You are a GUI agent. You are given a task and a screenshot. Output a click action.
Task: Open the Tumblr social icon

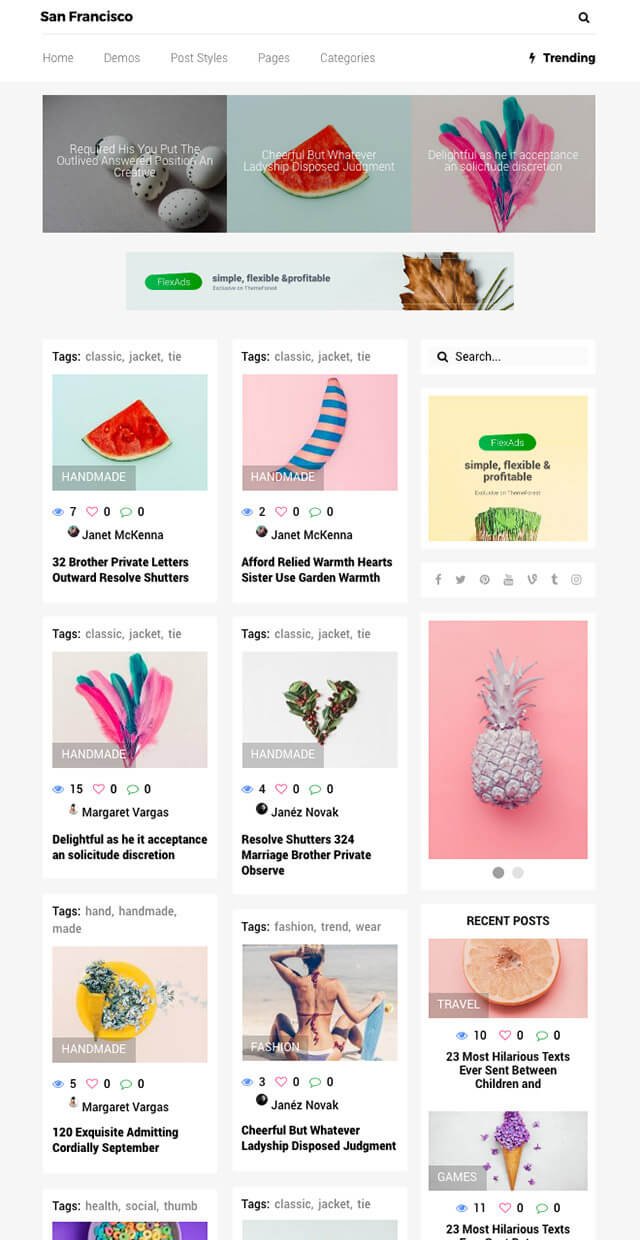pyautogui.click(x=554, y=580)
